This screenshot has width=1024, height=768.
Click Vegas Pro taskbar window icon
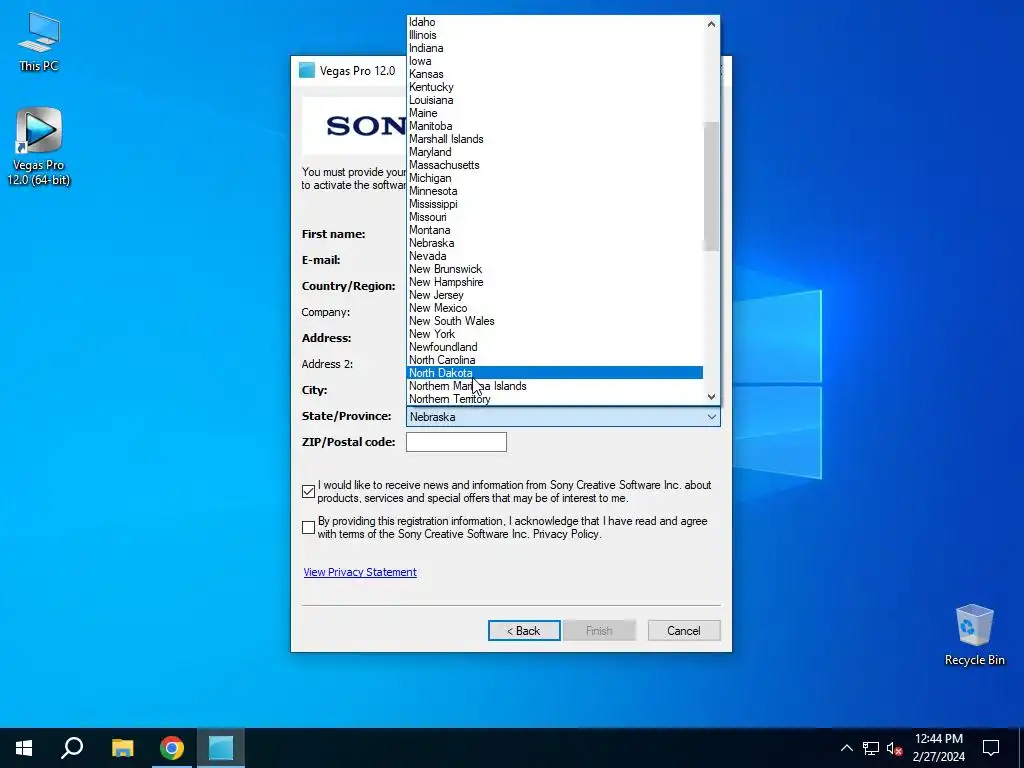click(x=221, y=748)
